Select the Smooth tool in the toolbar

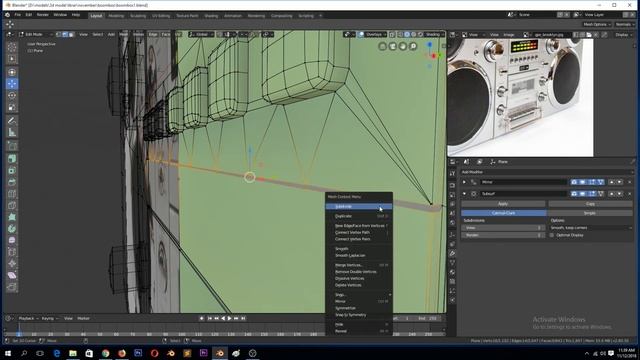coord(12,240)
